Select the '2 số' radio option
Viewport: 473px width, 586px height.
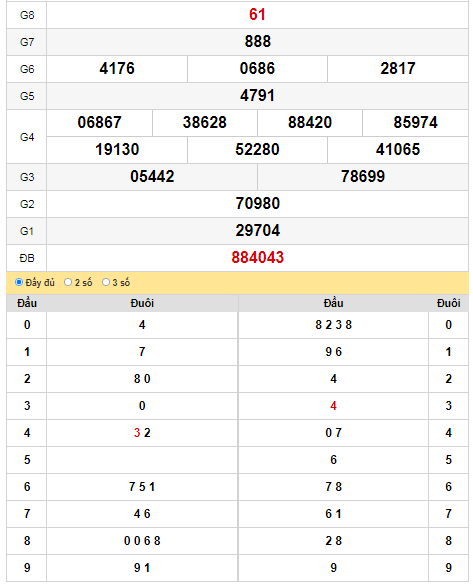[x=68, y=282]
